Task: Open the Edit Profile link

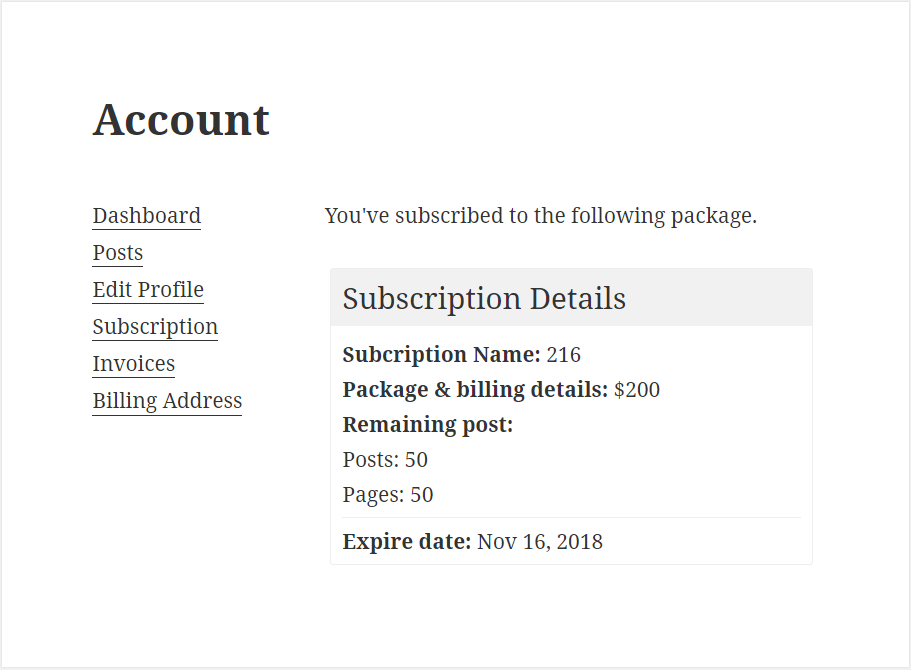Action: click(148, 290)
